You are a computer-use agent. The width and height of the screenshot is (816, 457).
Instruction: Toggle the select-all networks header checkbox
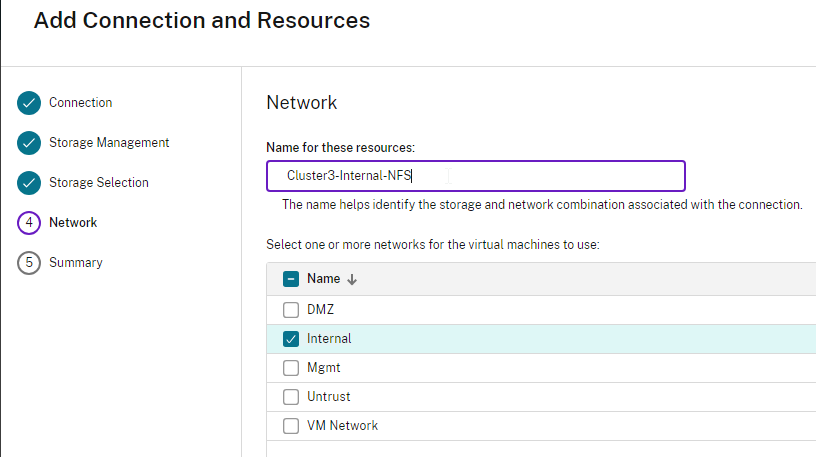pos(291,280)
